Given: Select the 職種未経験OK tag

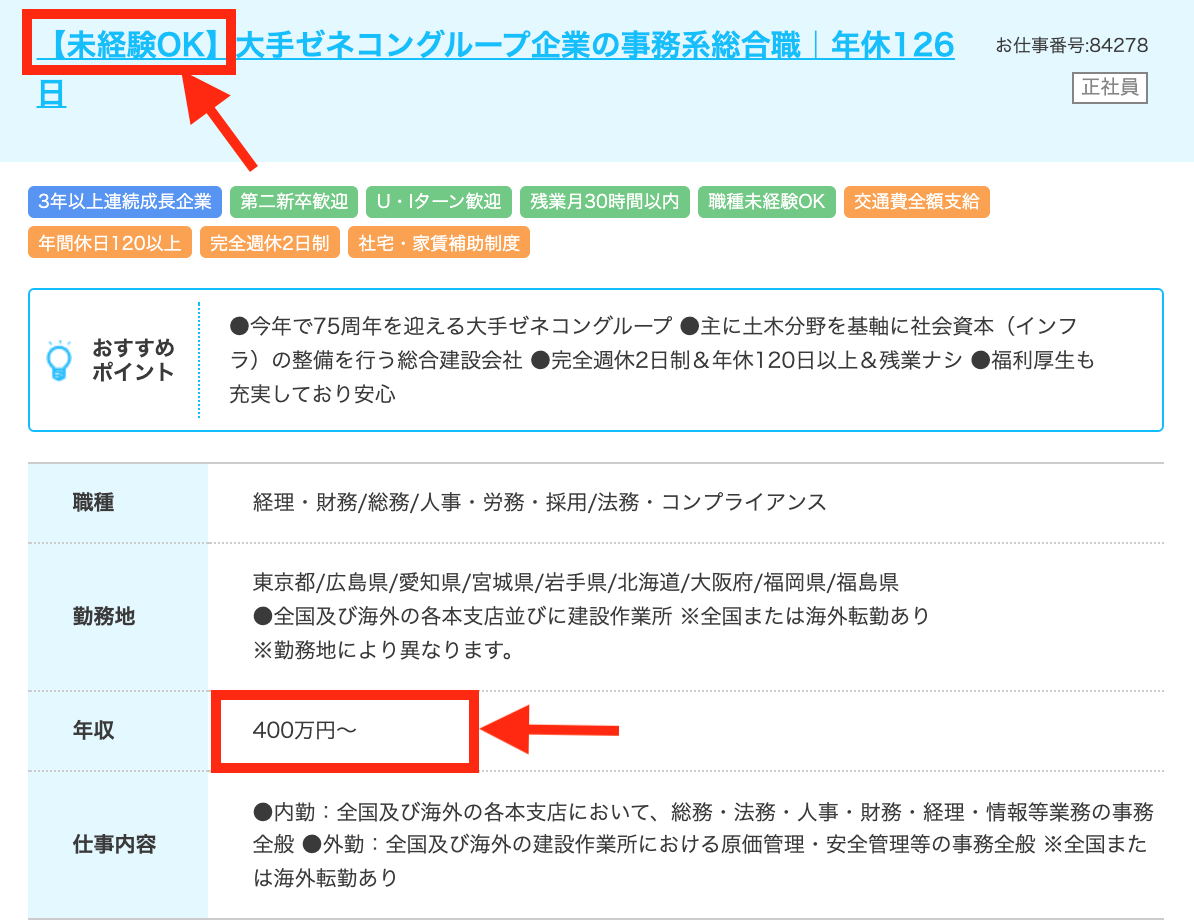Looking at the screenshot, I should 766,202.
